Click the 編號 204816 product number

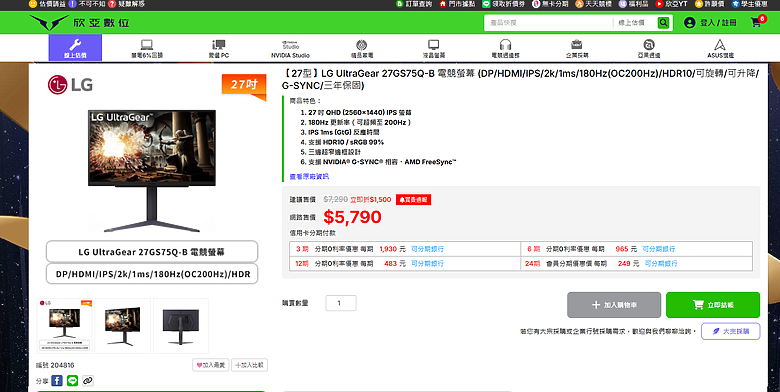(55, 365)
